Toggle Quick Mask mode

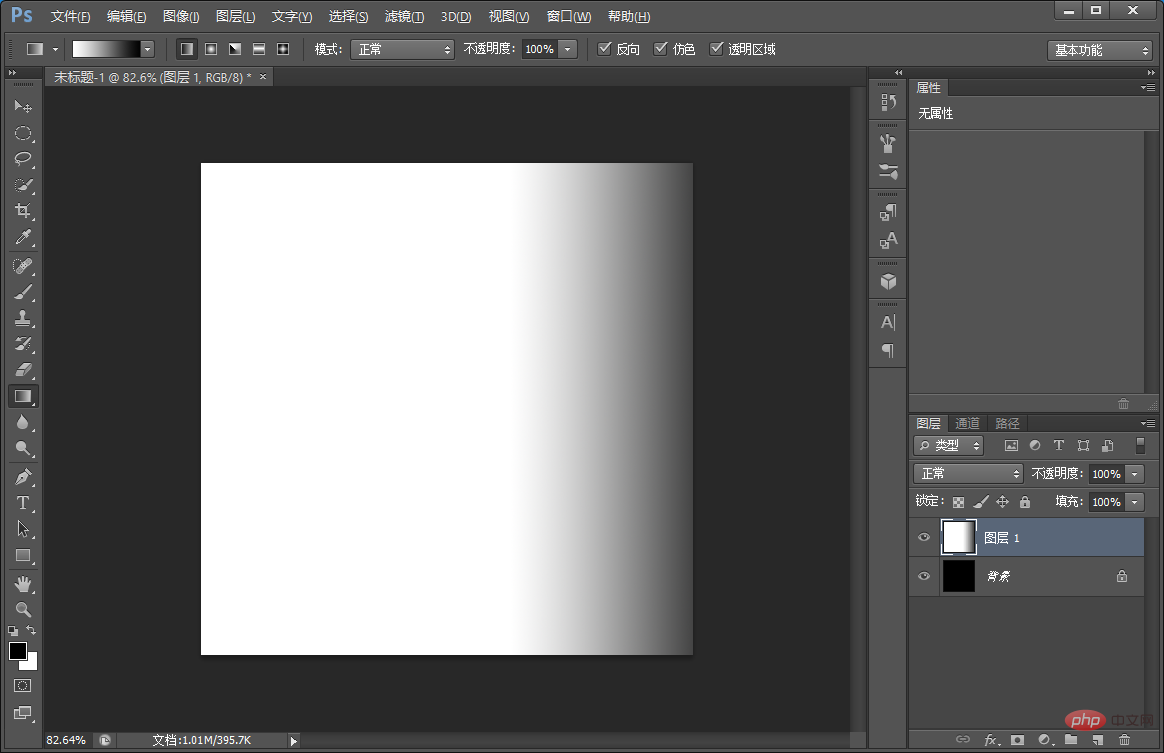(x=23, y=685)
